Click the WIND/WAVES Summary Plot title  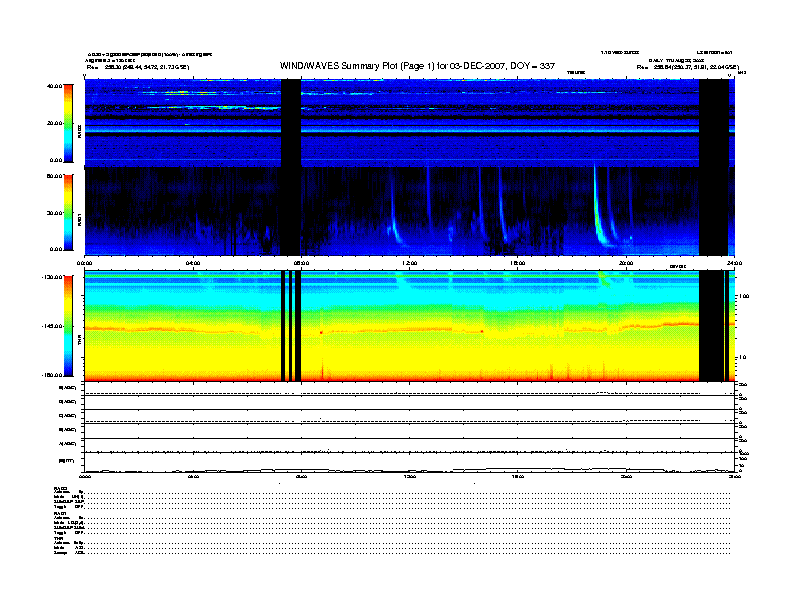click(x=417, y=66)
